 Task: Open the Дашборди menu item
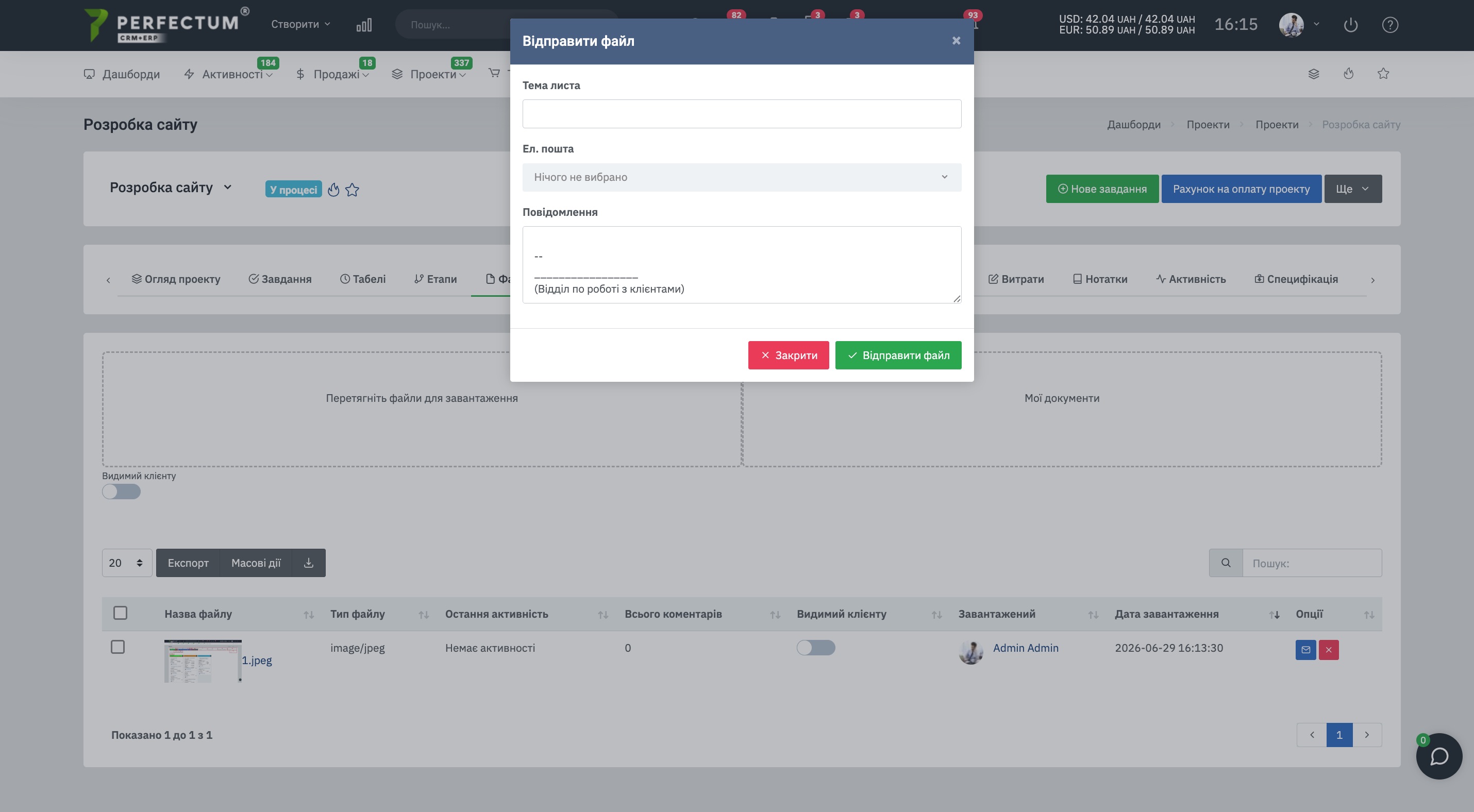[122, 74]
